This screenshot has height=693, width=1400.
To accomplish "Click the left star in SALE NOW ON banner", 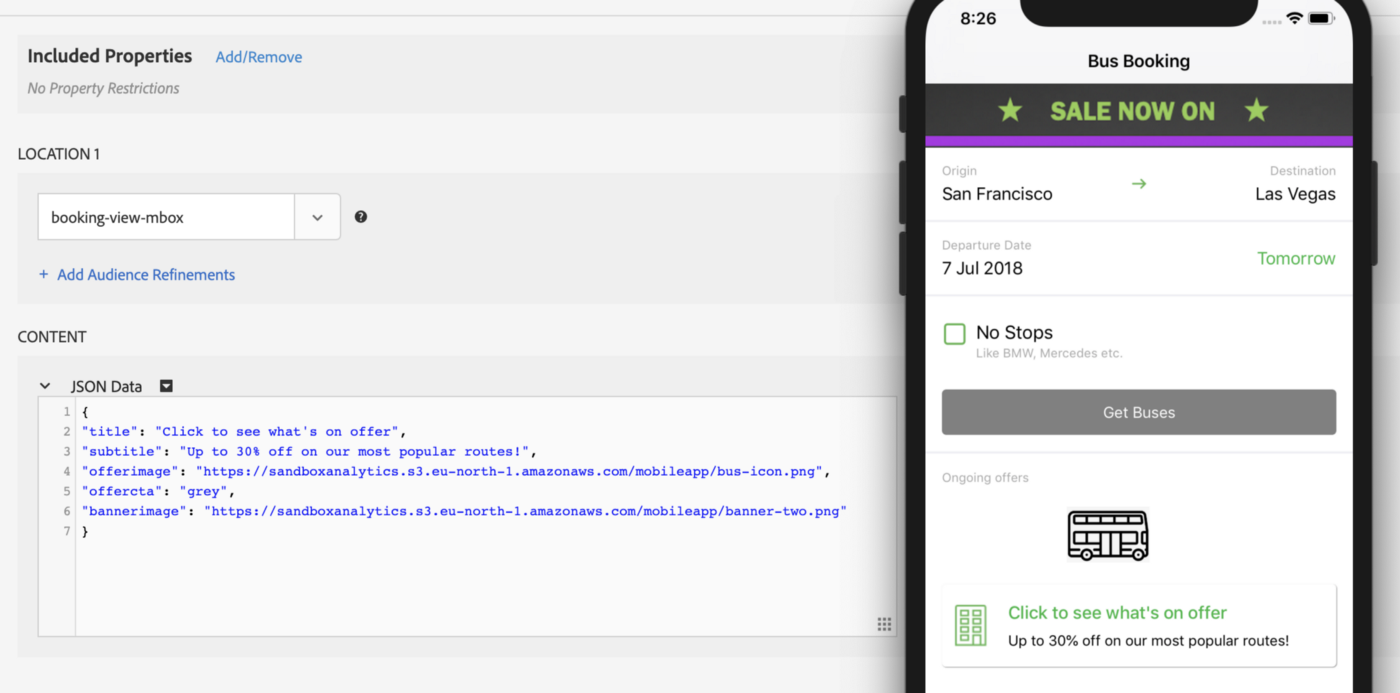I will tap(1010, 111).
